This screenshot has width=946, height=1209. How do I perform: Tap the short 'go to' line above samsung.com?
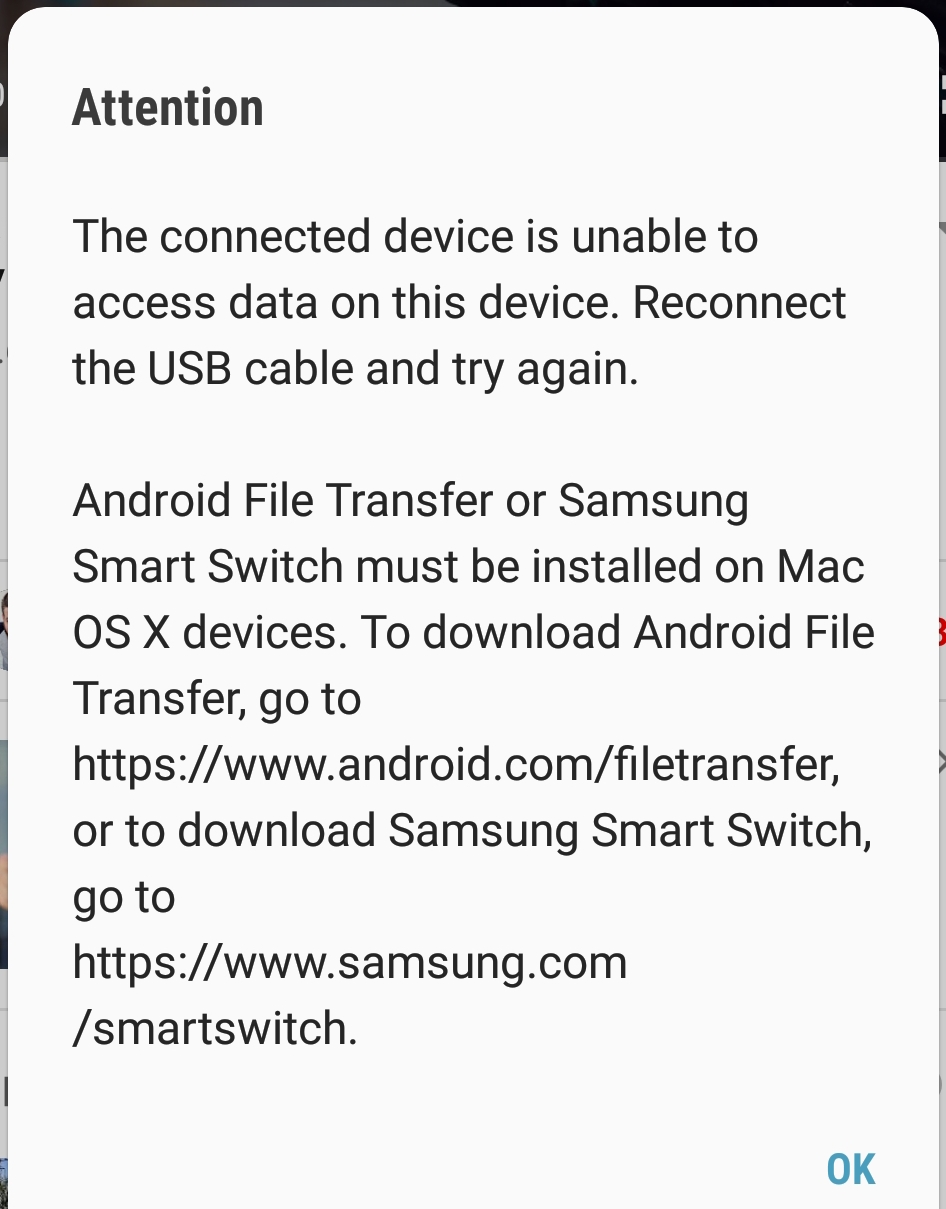[124, 897]
